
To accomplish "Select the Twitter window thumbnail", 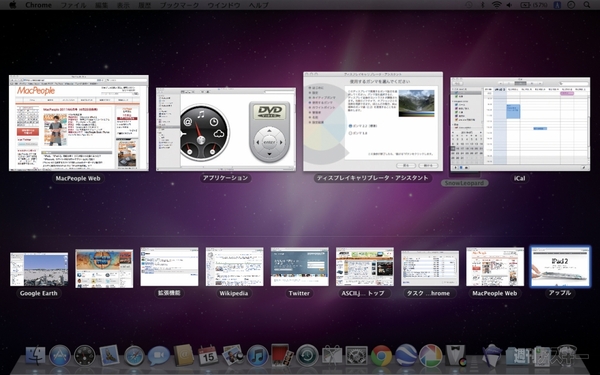I will click(x=300, y=267).
